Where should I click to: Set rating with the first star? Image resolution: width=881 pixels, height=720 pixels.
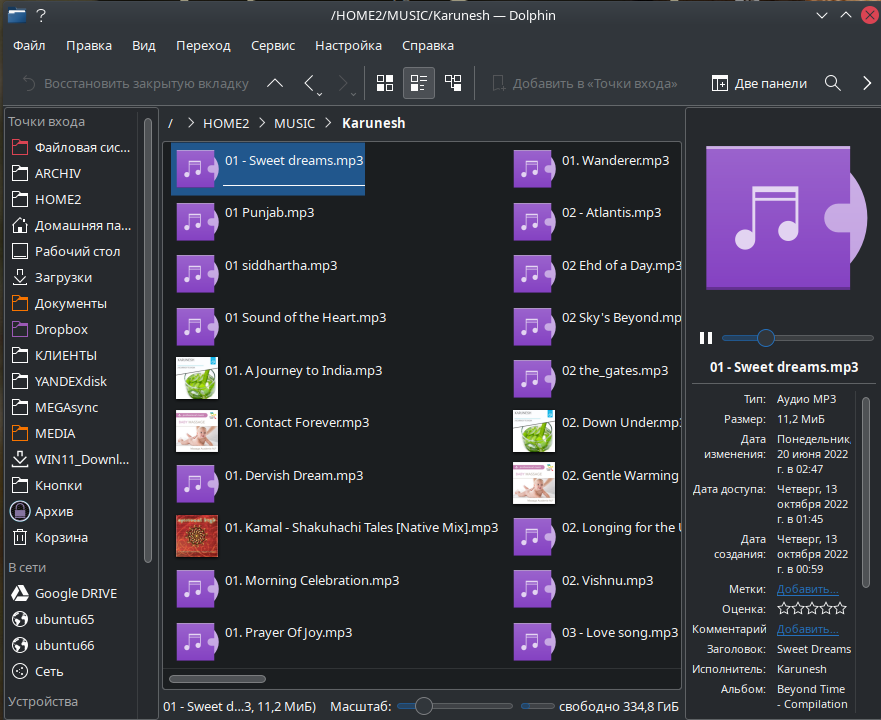(x=784, y=608)
